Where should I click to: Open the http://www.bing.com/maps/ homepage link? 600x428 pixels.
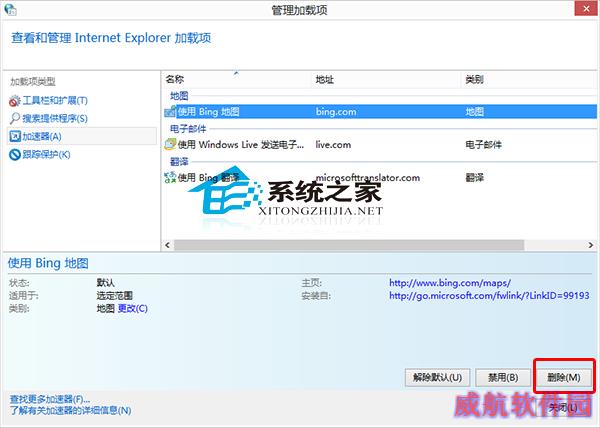click(x=450, y=283)
